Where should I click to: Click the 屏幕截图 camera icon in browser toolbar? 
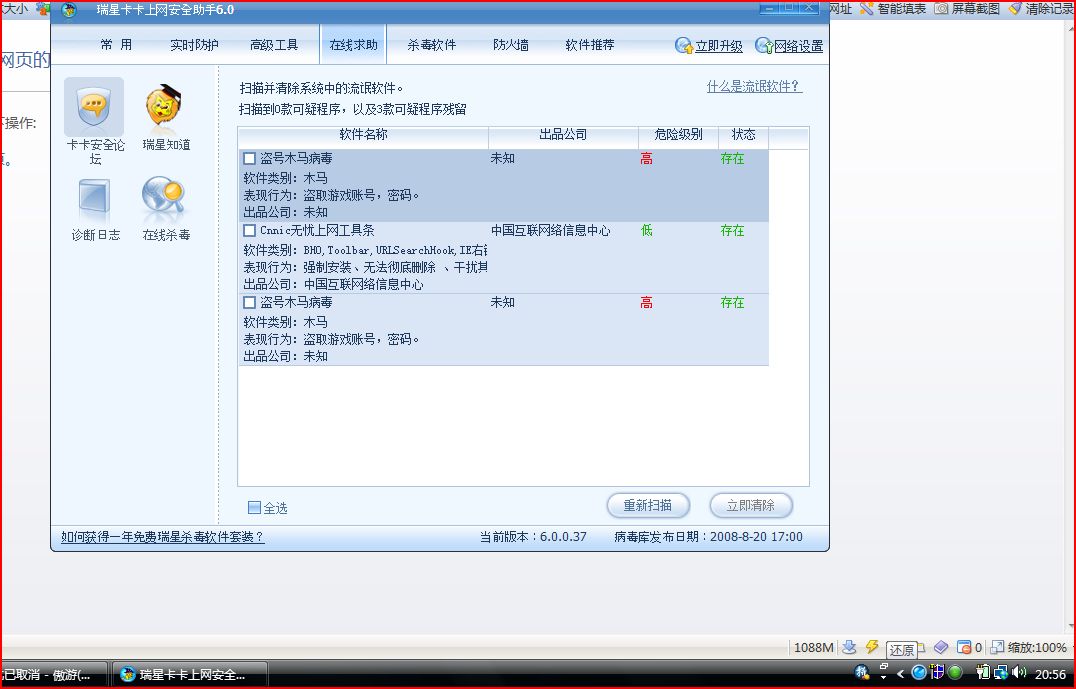tap(942, 9)
